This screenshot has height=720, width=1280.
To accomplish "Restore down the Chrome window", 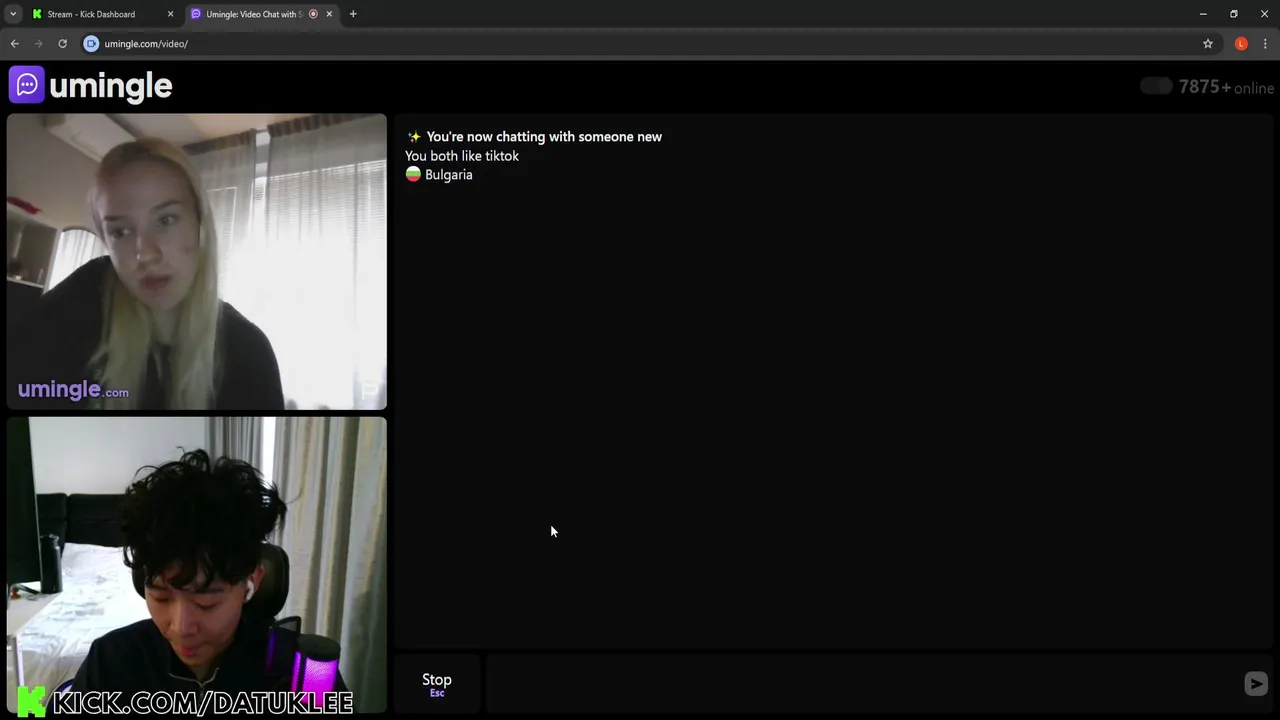I will 1234,14.
